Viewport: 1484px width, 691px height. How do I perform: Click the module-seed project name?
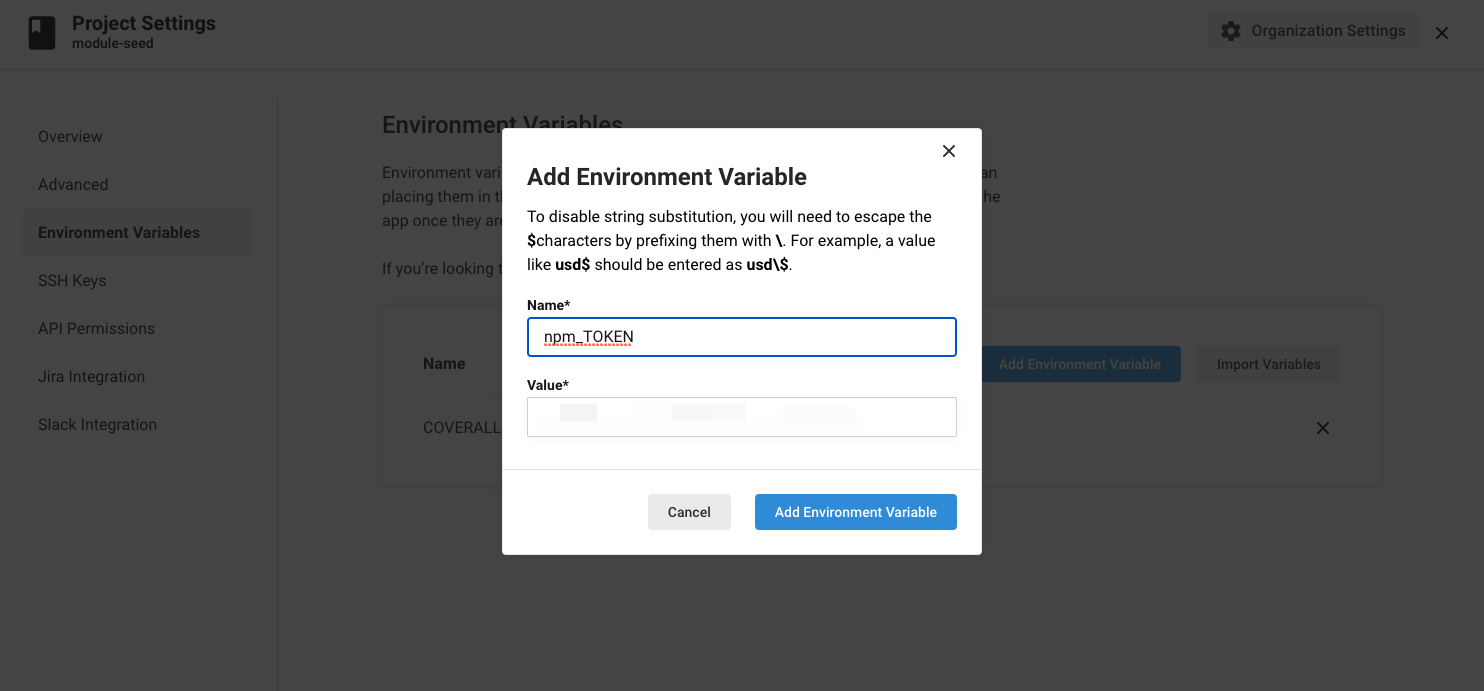coord(113,44)
